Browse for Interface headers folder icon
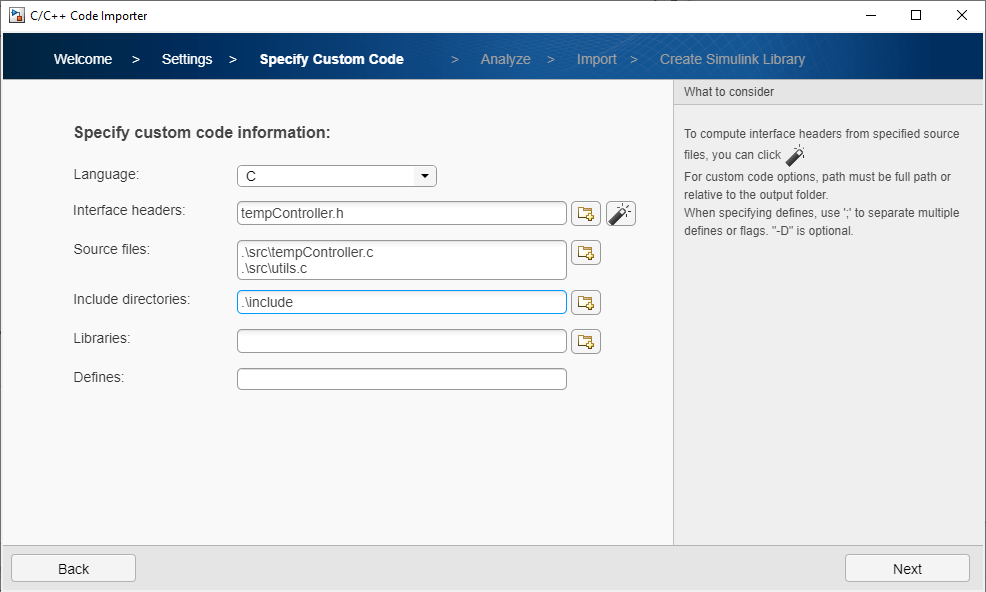 point(586,213)
